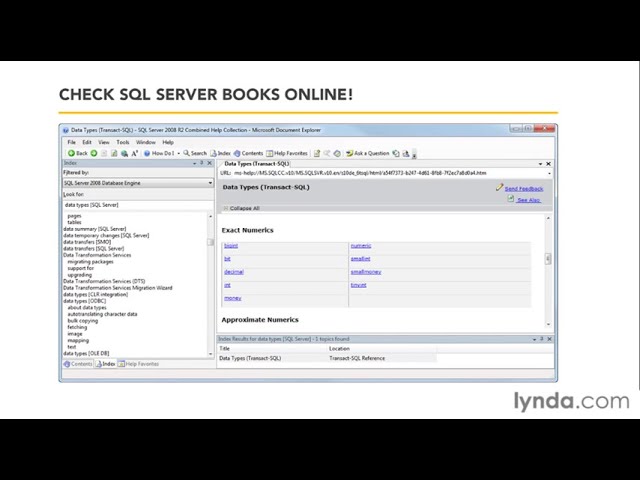Toggle auto hide pin on Index panel
The height and width of the screenshot is (480, 640).
pyautogui.click(x=202, y=163)
